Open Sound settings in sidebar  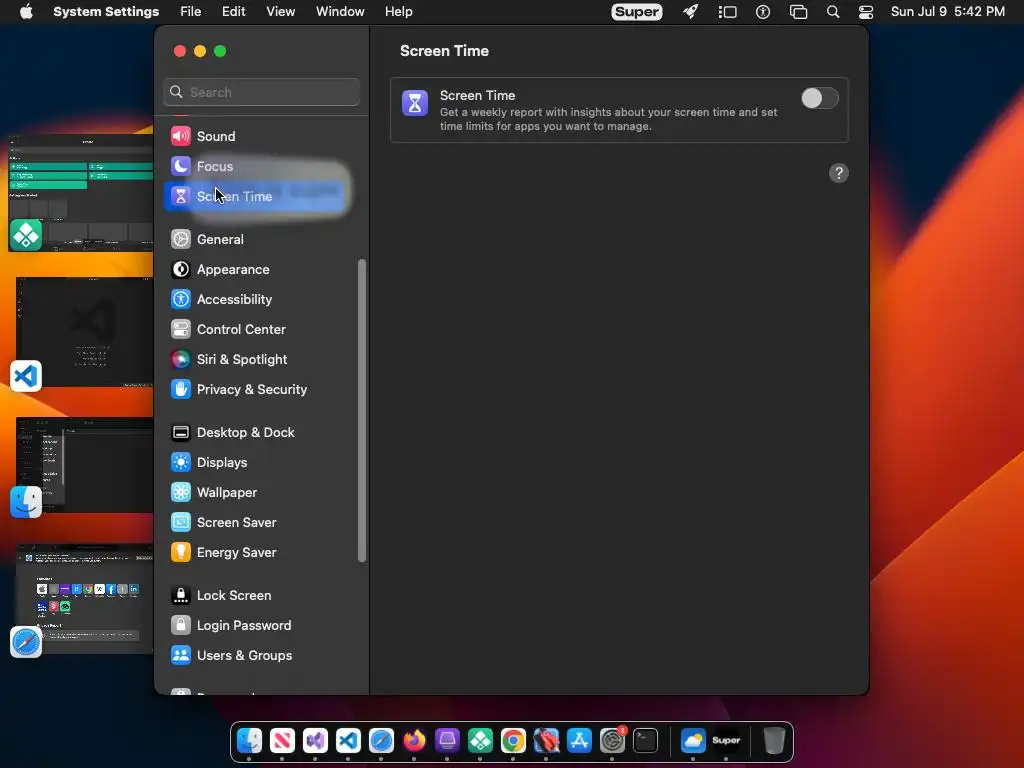(261, 136)
